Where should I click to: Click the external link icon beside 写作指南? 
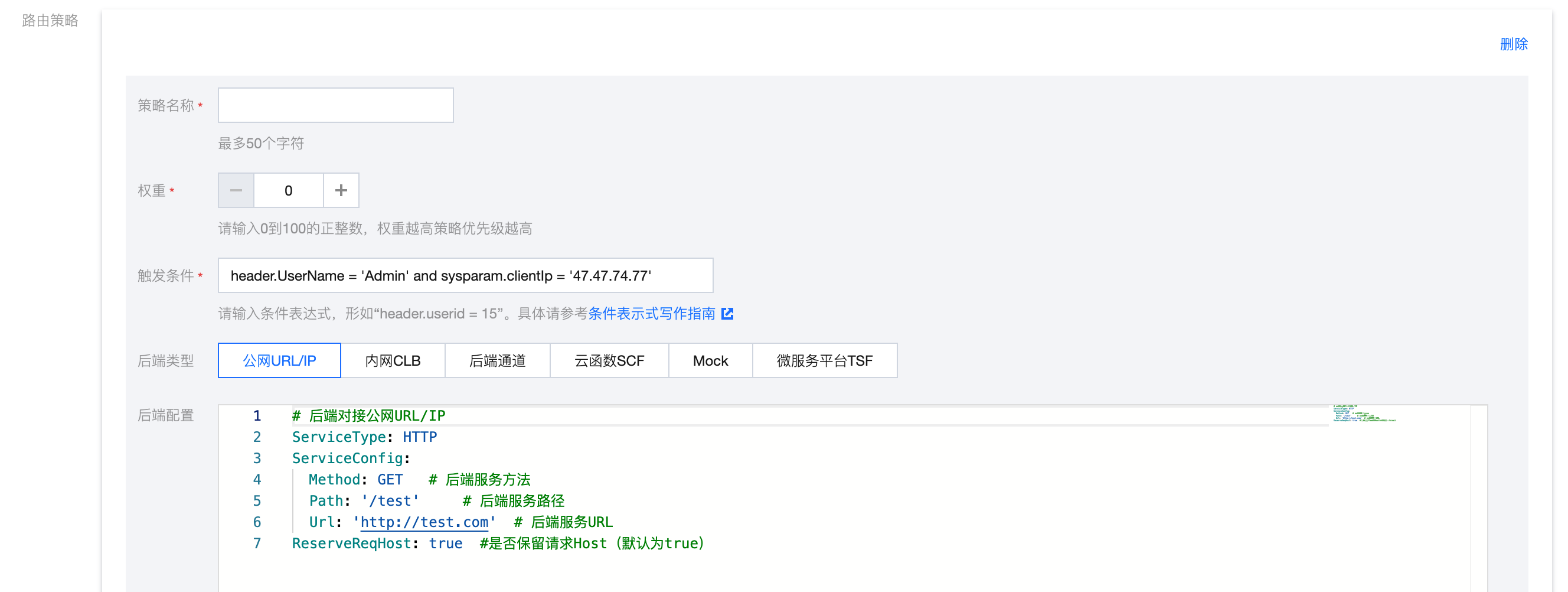(727, 314)
